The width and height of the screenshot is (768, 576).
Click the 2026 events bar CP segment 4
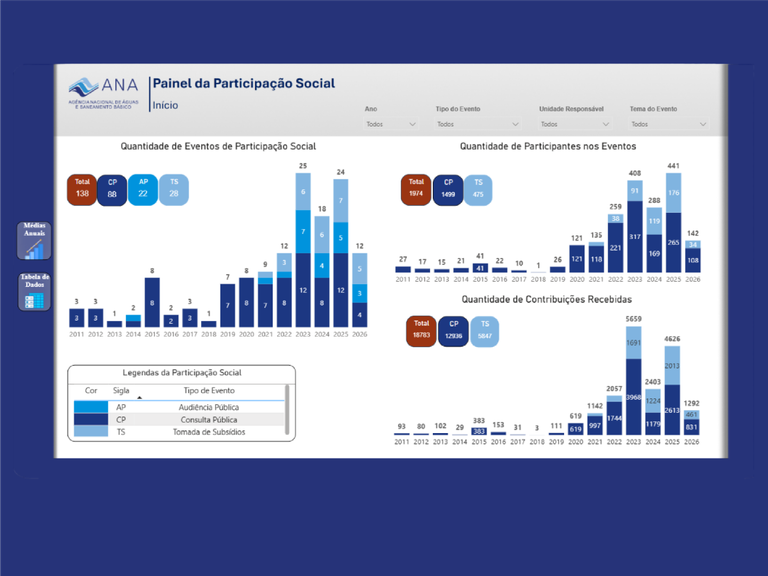coord(360,315)
